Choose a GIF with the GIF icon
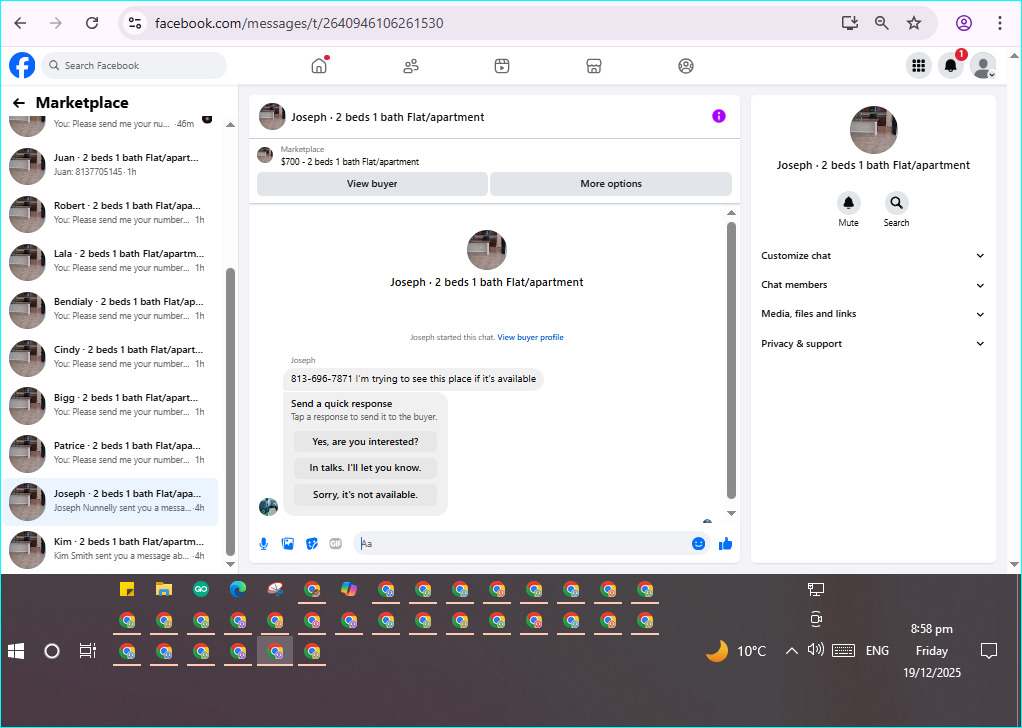The height and width of the screenshot is (728, 1022). tap(336, 544)
